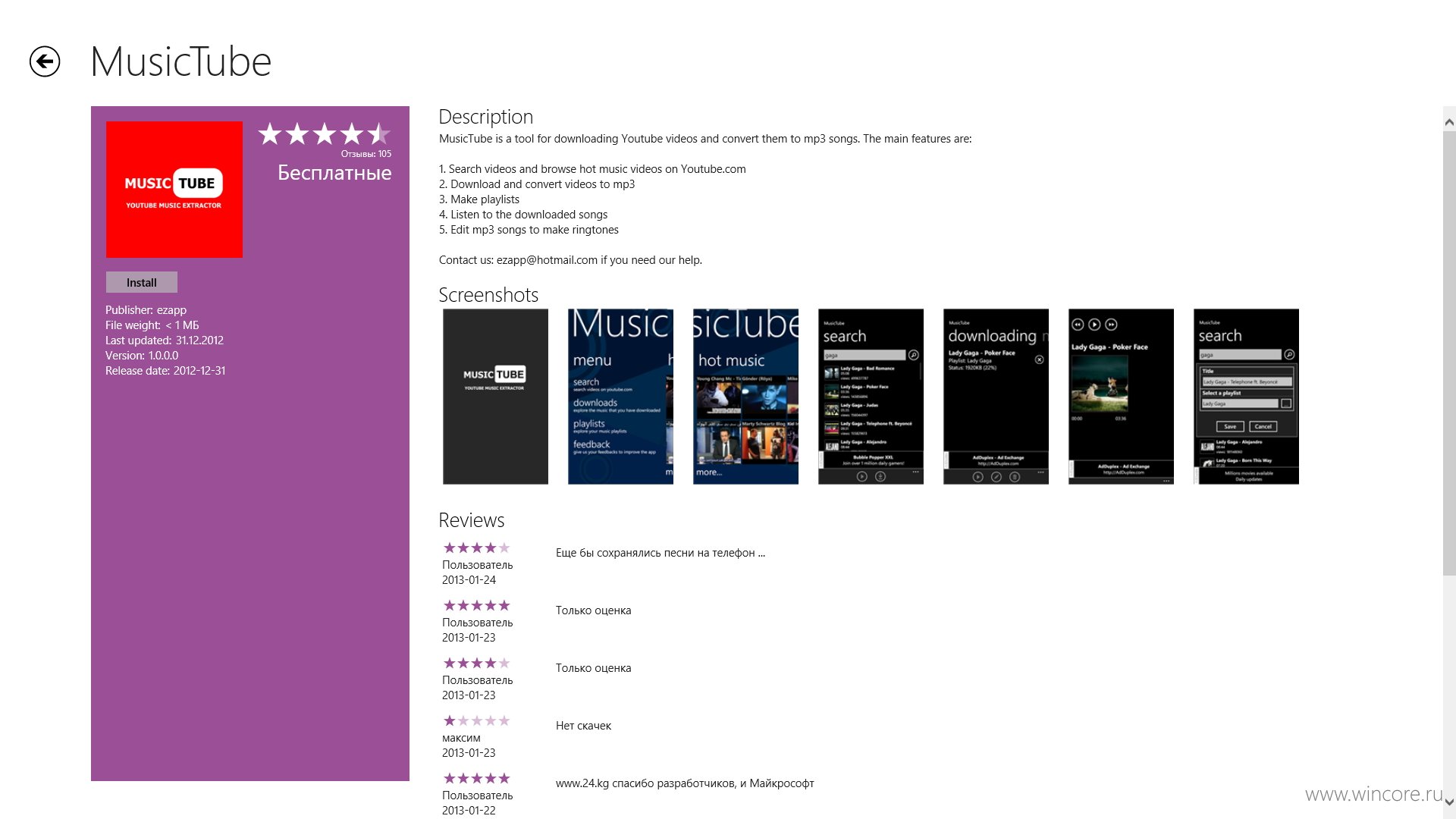Image resolution: width=1456 pixels, height=819 pixels.
Task: Click 'Make playlists' feature line
Action: coord(479,199)
